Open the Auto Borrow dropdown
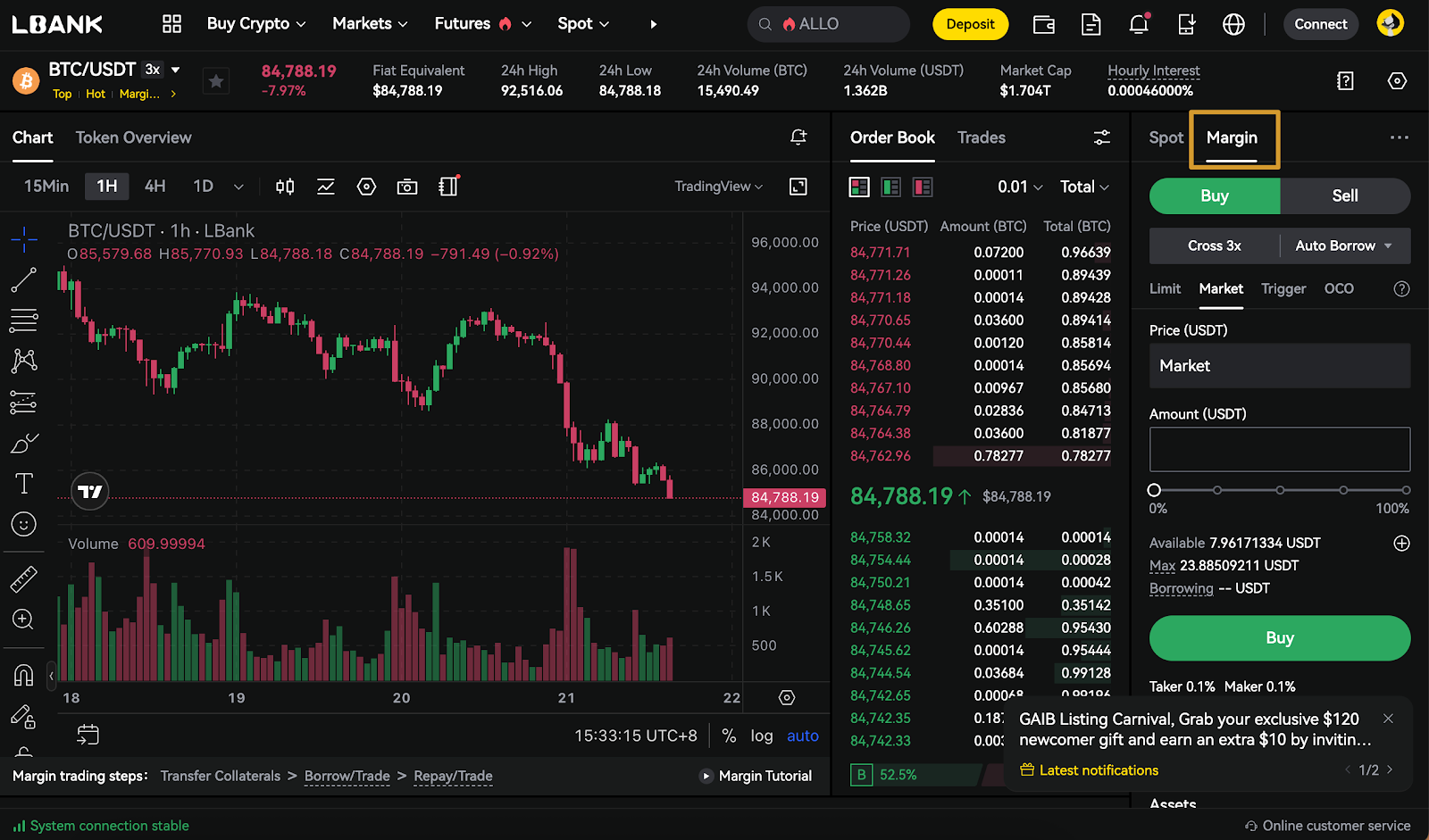Image resolution: width=1429 pixels, height=840 pixels. (1344, 245)
